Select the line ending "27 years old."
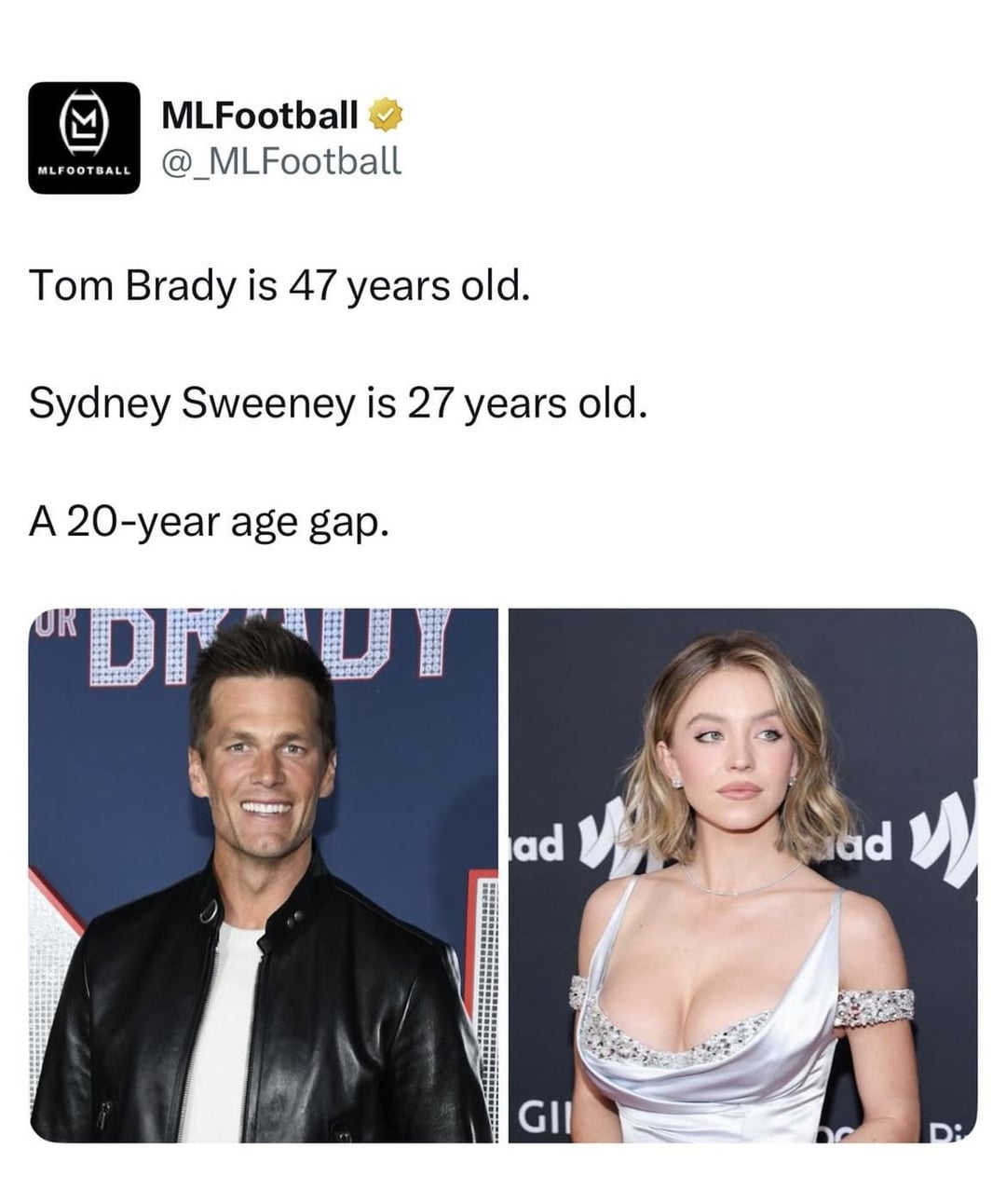 [x=337, y=404]
